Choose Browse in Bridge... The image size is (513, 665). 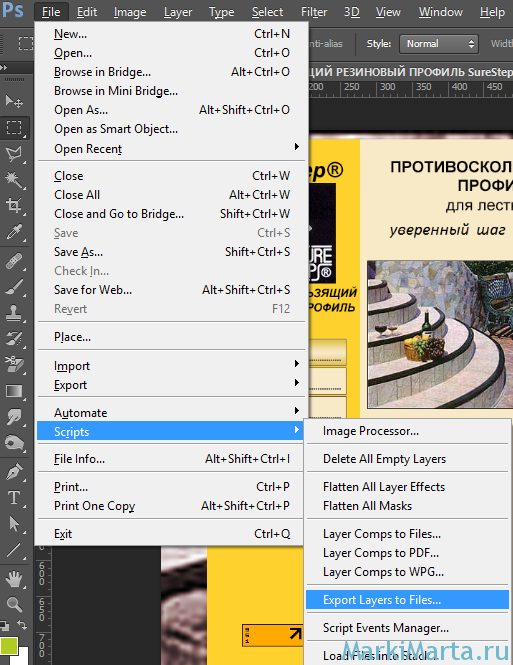[x=171, y=72]
